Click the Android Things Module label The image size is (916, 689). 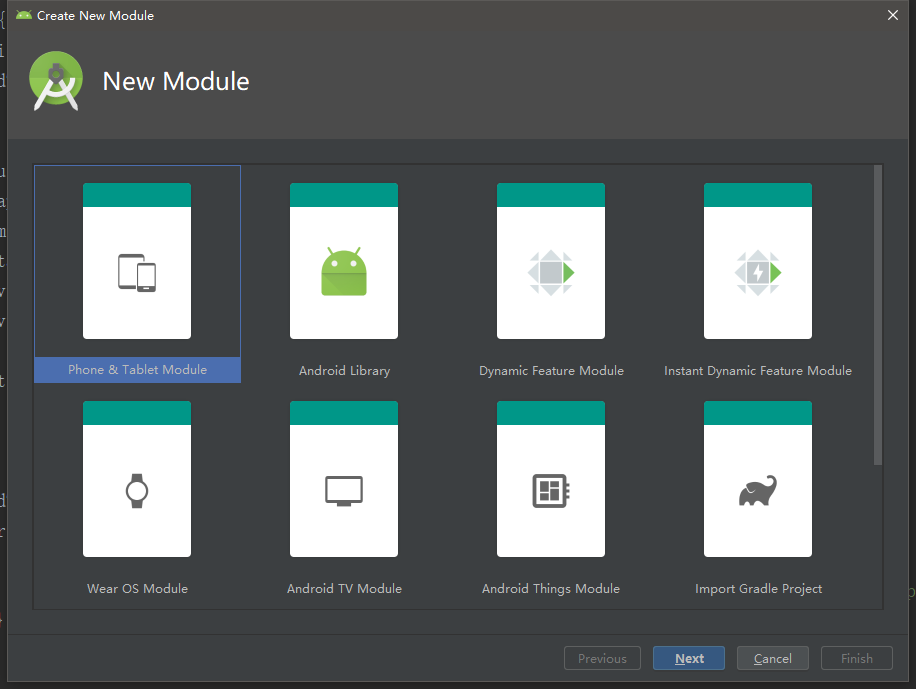click(550, 588)
